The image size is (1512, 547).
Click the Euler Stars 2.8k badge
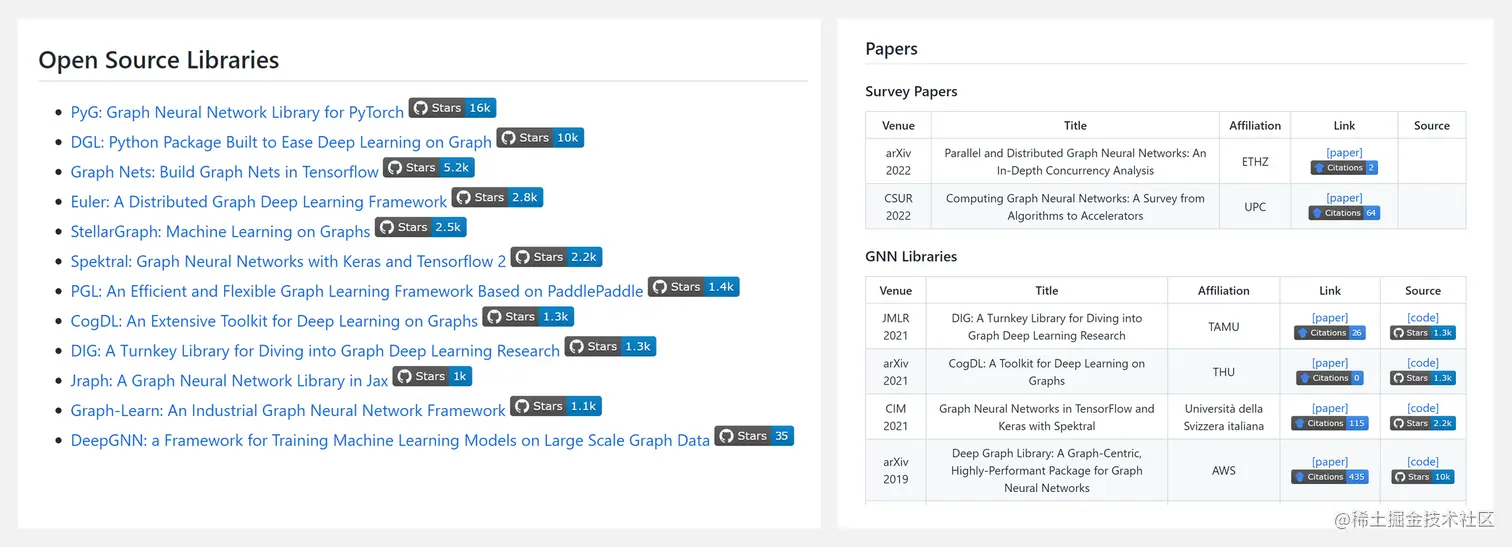point(497,198)
